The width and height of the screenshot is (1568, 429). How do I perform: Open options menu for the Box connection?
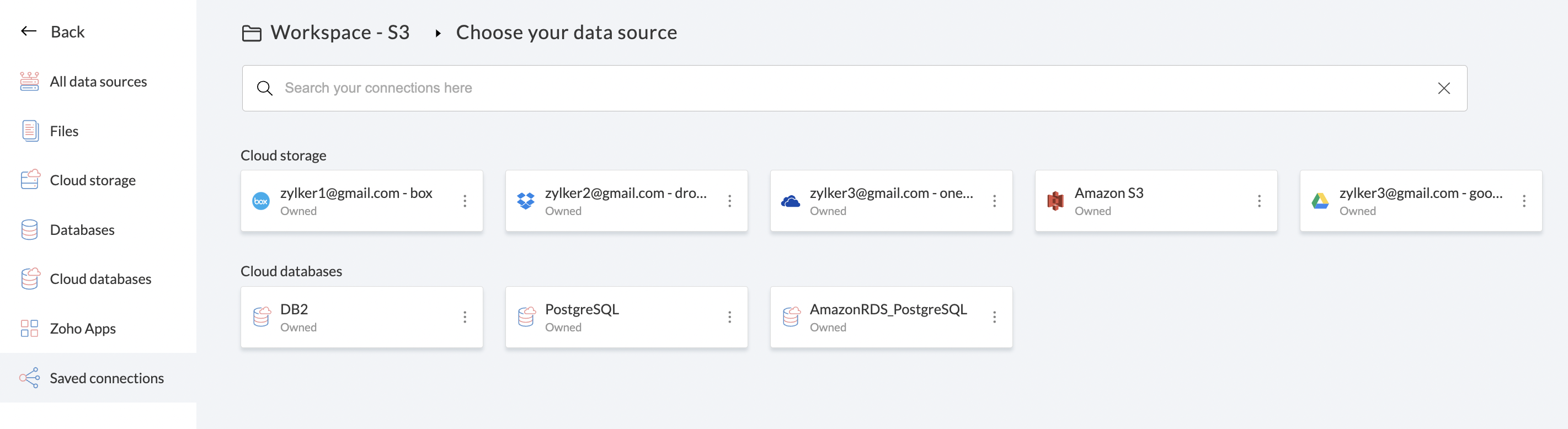(x=465, y=201)
